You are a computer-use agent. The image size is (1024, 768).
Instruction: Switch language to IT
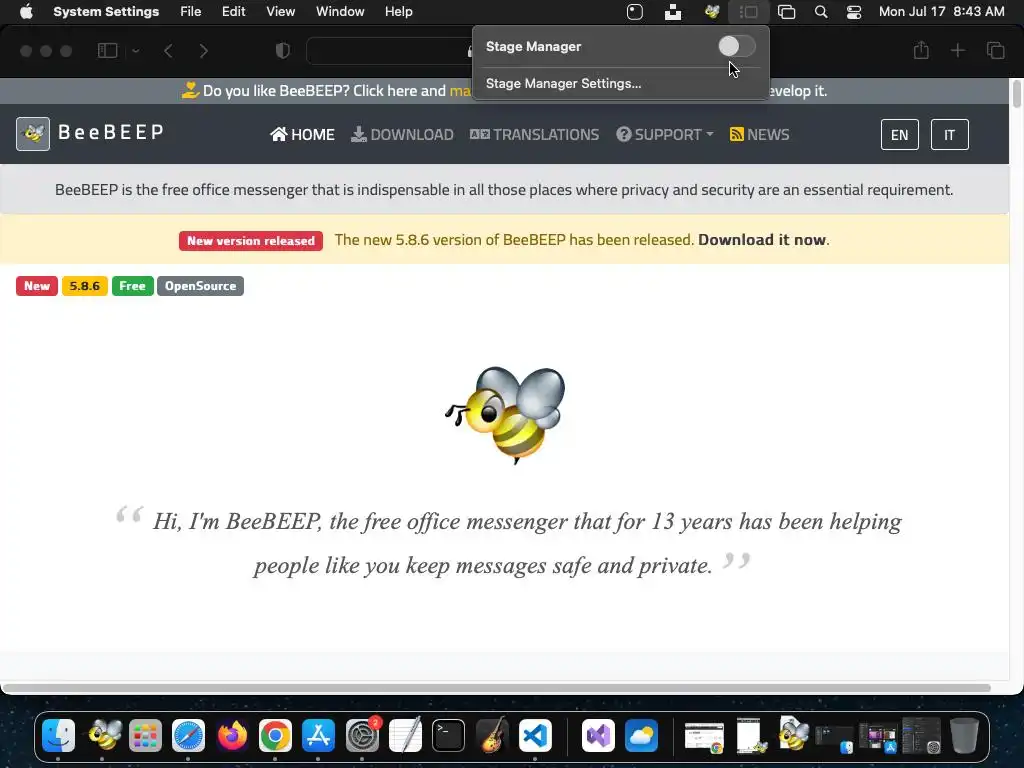pyautogui.click(x=950, y=135)
